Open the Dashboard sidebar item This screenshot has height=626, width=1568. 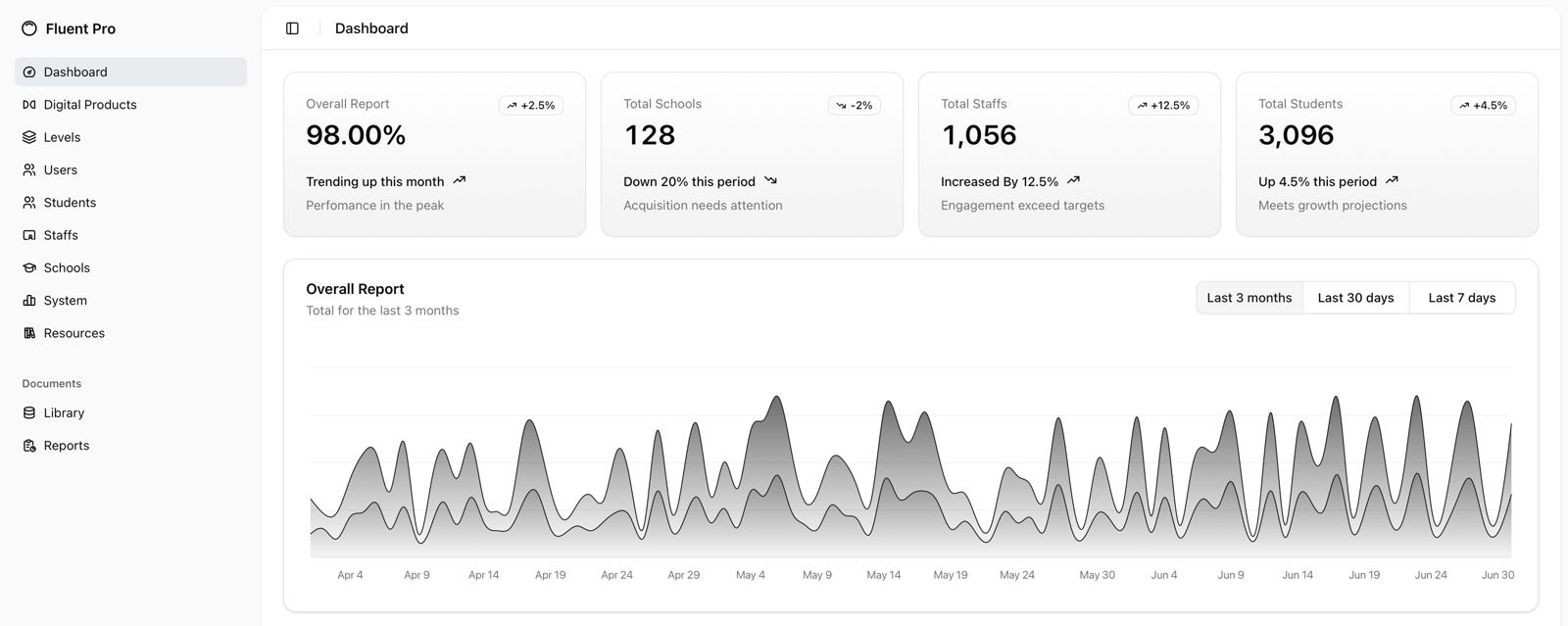pyautogui.click(x=130, y=72)
